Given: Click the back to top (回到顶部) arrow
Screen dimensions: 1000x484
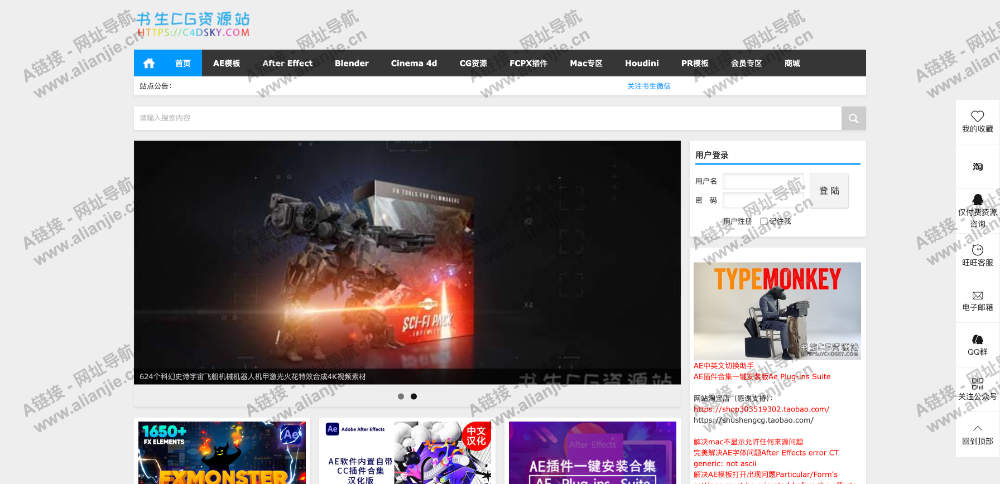Looking at the screenshot, I should tap(977, 428).
